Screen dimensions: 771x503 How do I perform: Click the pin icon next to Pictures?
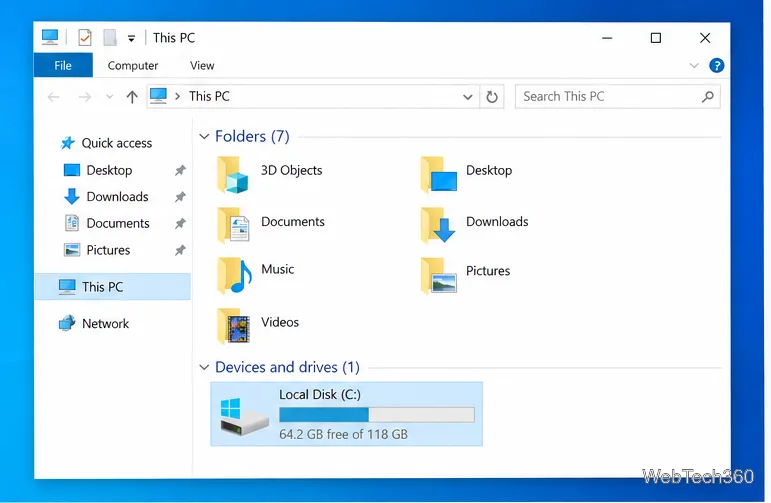[180, 250]
